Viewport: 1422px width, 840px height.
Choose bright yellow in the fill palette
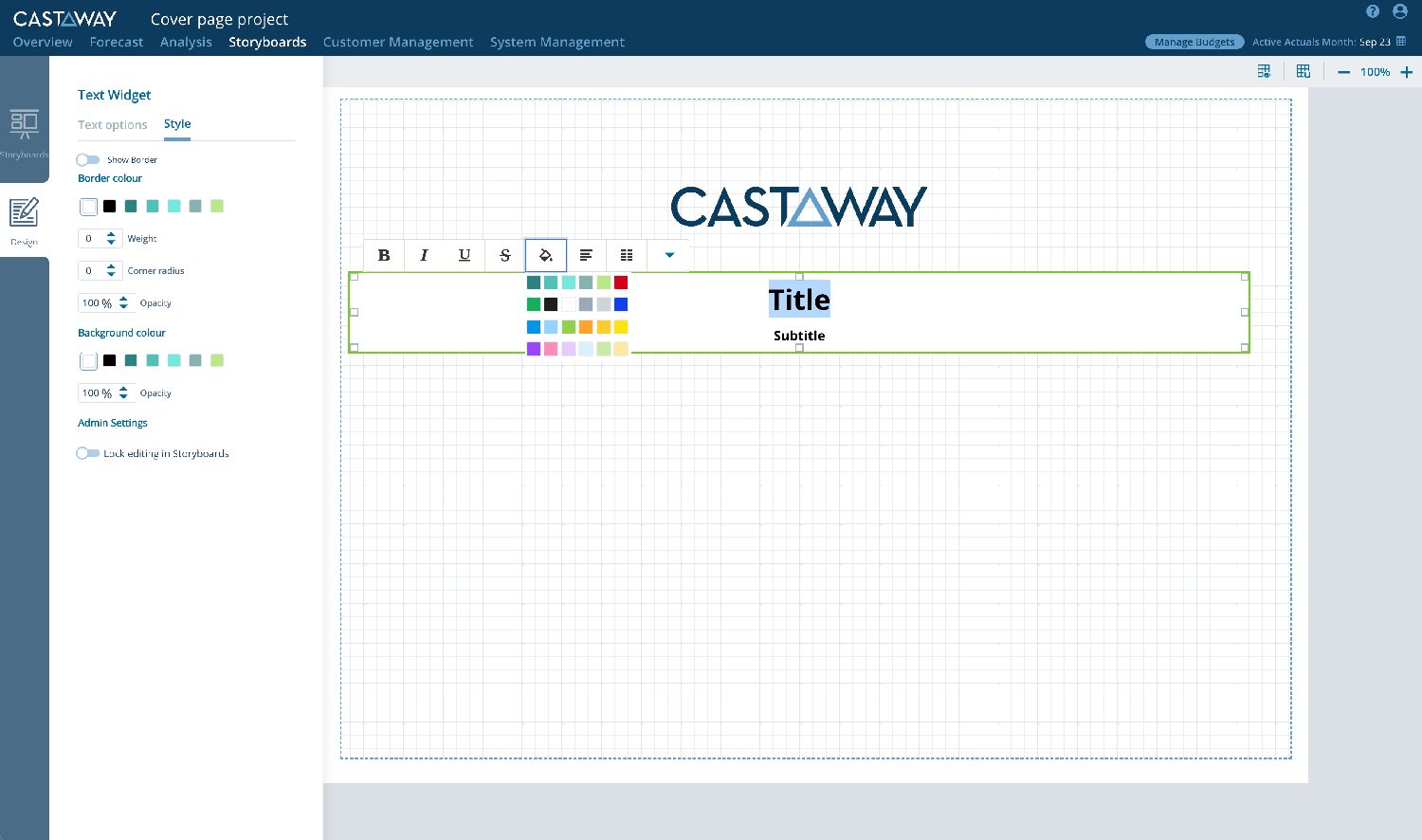click(621, 327)
